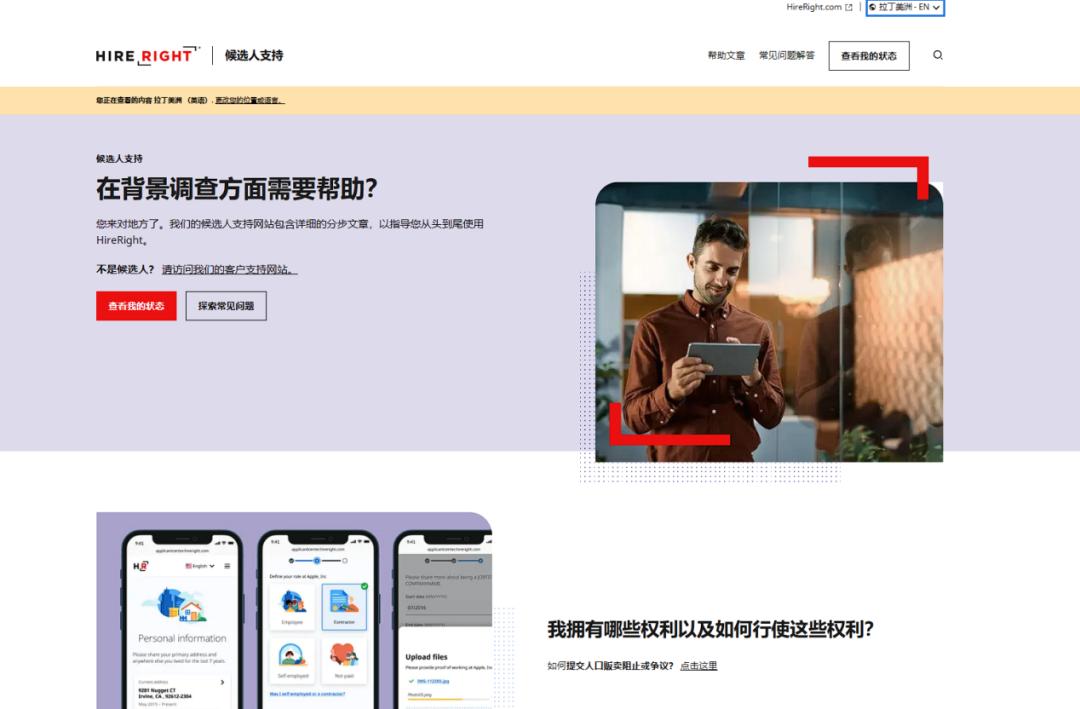The height and width of the screenshot is (709, 1080).
Task: Click the hamburger menu icon in phone mockup
Action: pyautogui.click(x=227, y=566)
